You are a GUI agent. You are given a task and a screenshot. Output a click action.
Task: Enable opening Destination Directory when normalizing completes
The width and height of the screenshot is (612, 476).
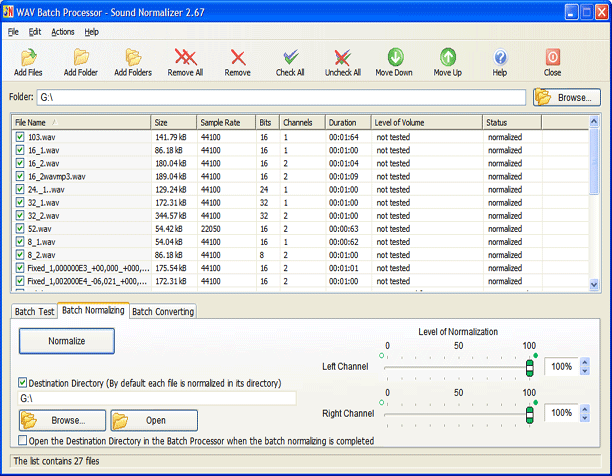click(23, 440)
